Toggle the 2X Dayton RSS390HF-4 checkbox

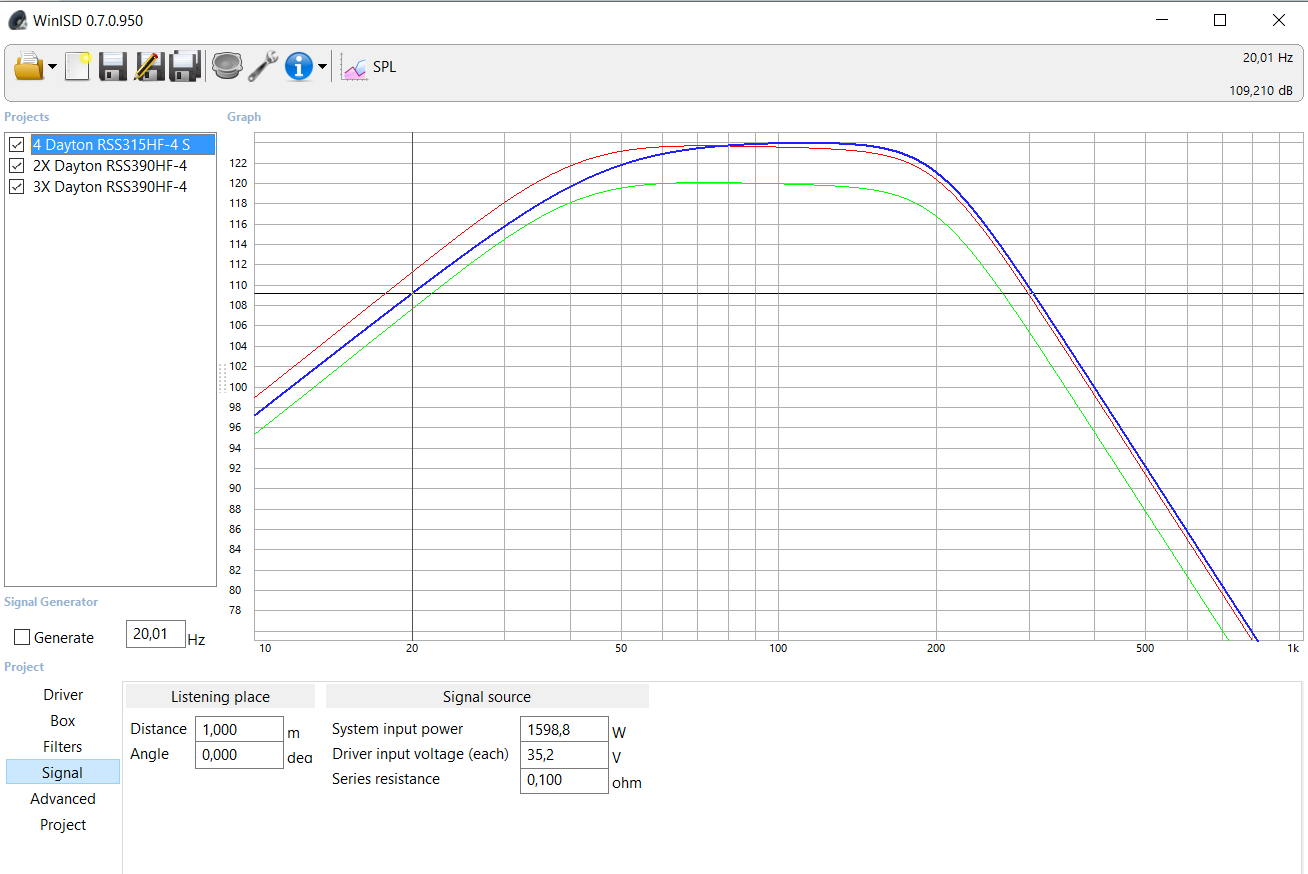(17, 166)
